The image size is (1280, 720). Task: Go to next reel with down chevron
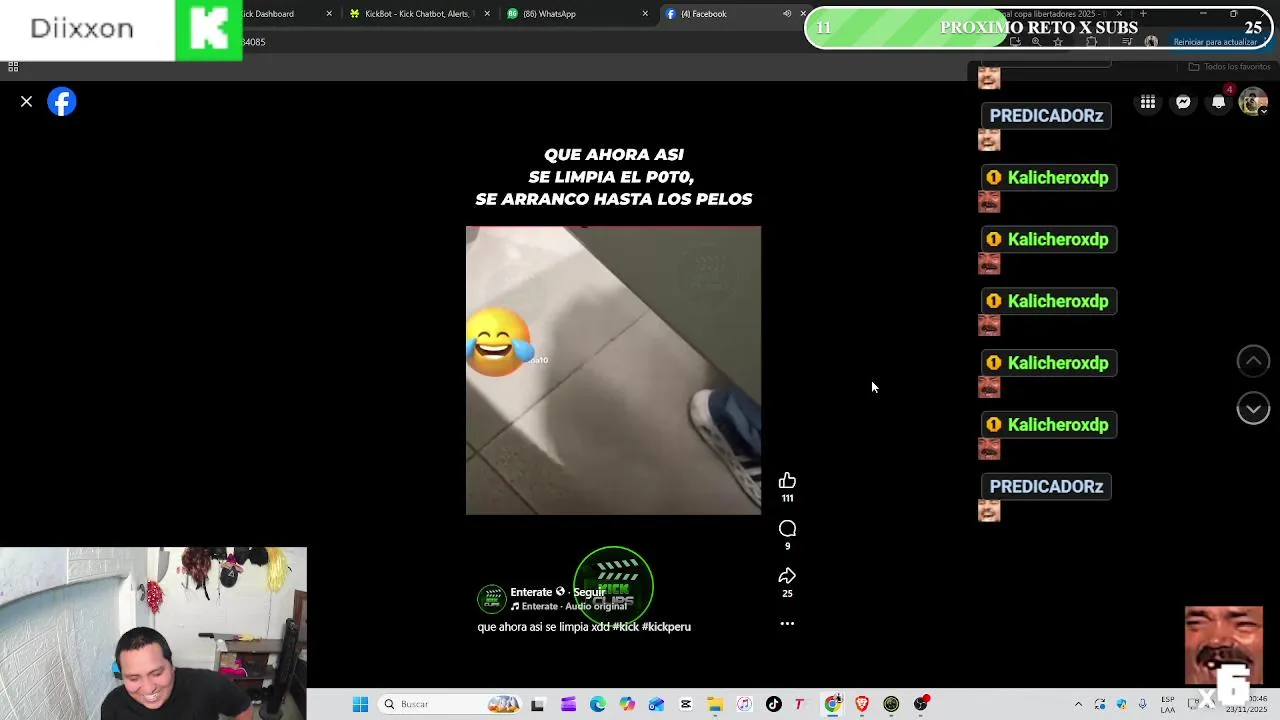click(1253, 408)
